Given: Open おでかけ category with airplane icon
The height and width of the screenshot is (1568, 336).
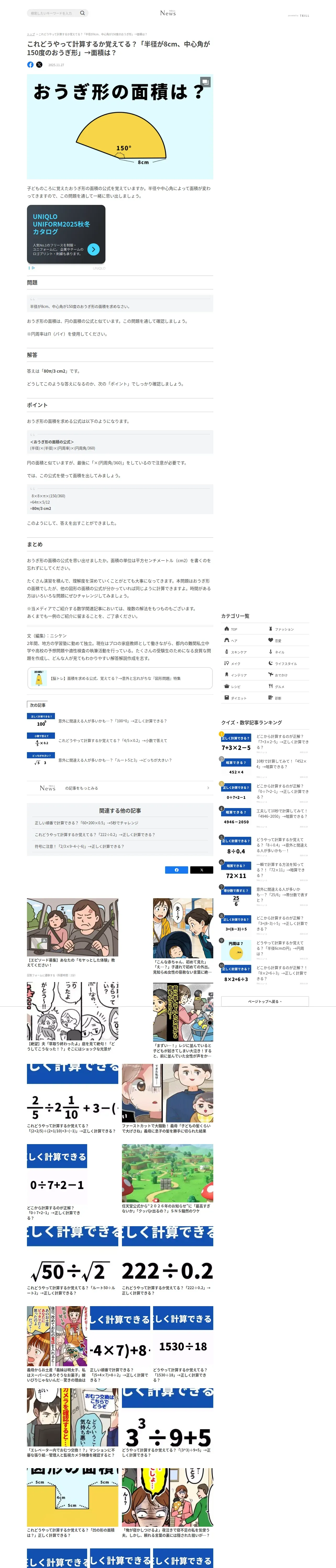Looking at the screenshot, I should tap(287, 675).
